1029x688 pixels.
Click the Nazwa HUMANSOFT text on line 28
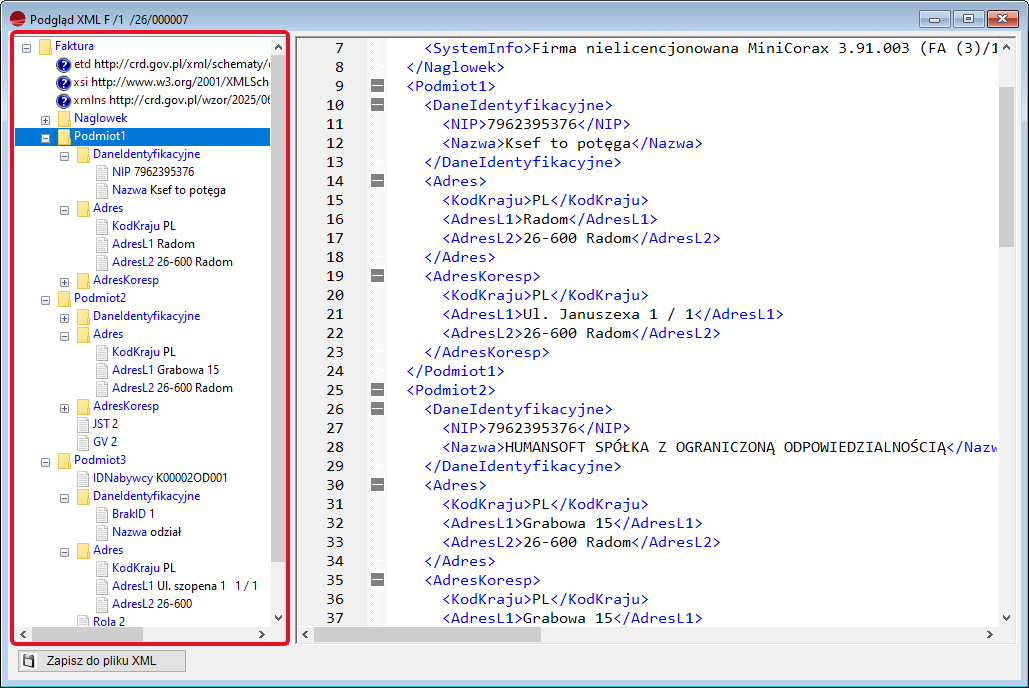pyautogui.click(x=725, y=447)
